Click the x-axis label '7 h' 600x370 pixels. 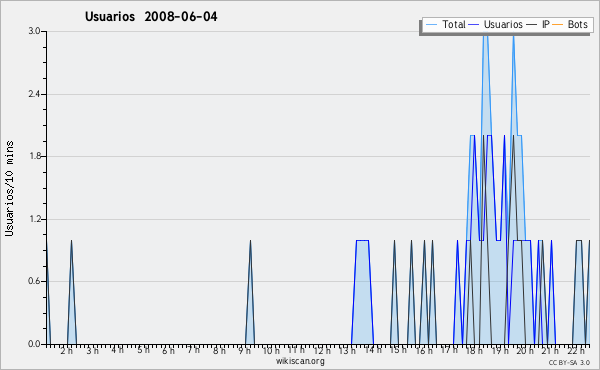pos(193,350)
